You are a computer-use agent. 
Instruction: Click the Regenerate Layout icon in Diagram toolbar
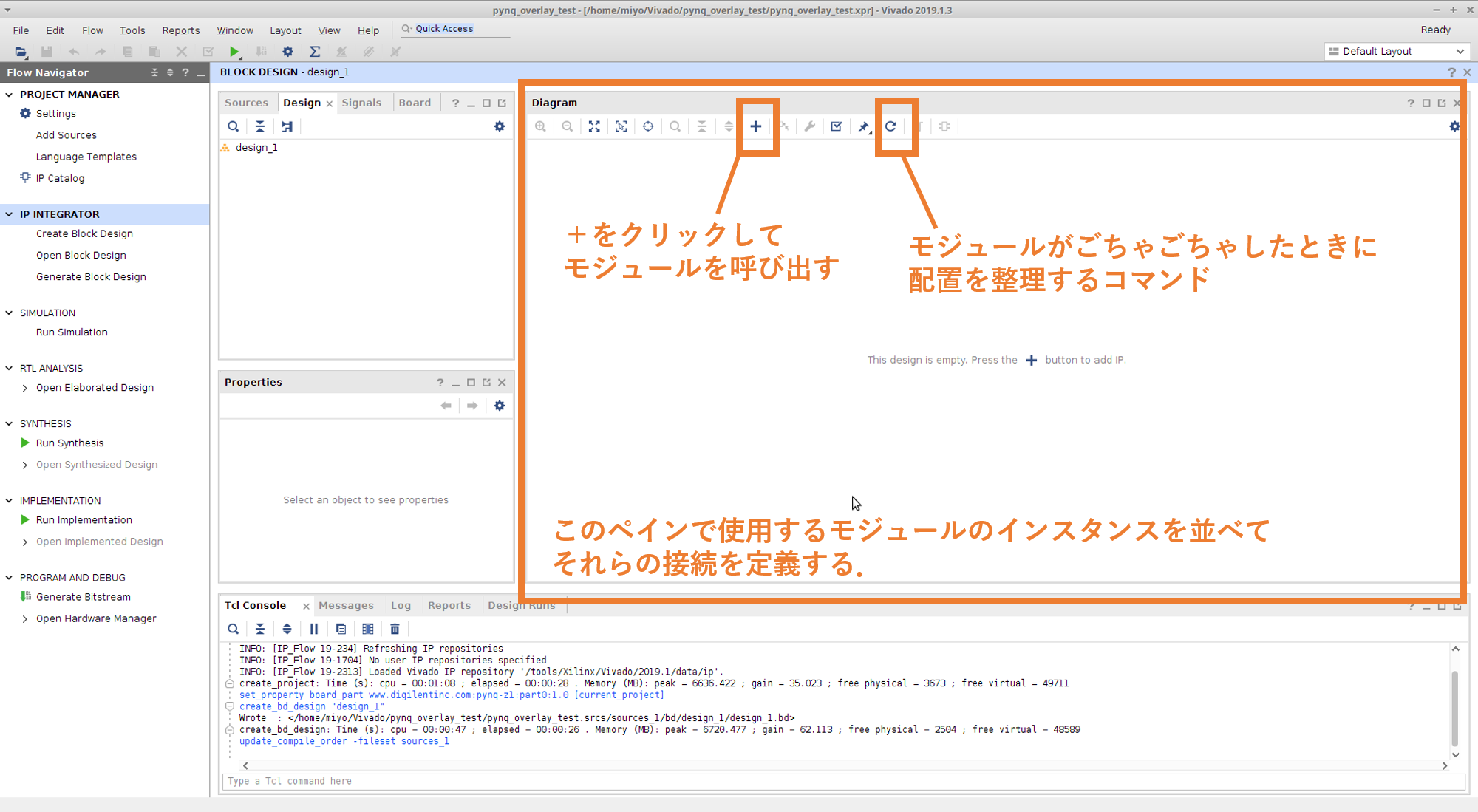click(890, 126)
